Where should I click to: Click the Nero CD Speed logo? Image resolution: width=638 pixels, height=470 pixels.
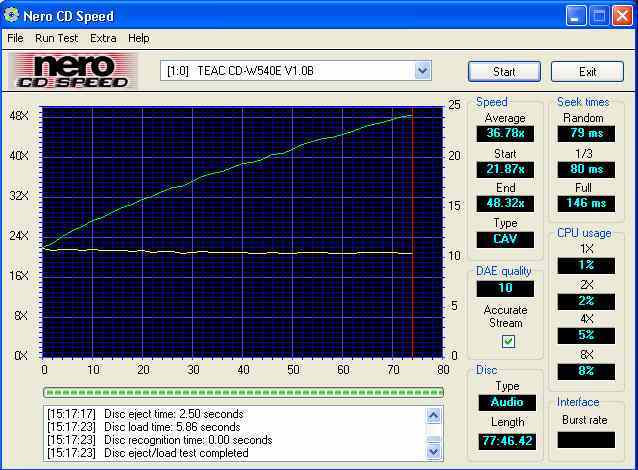tap(73, 71)
